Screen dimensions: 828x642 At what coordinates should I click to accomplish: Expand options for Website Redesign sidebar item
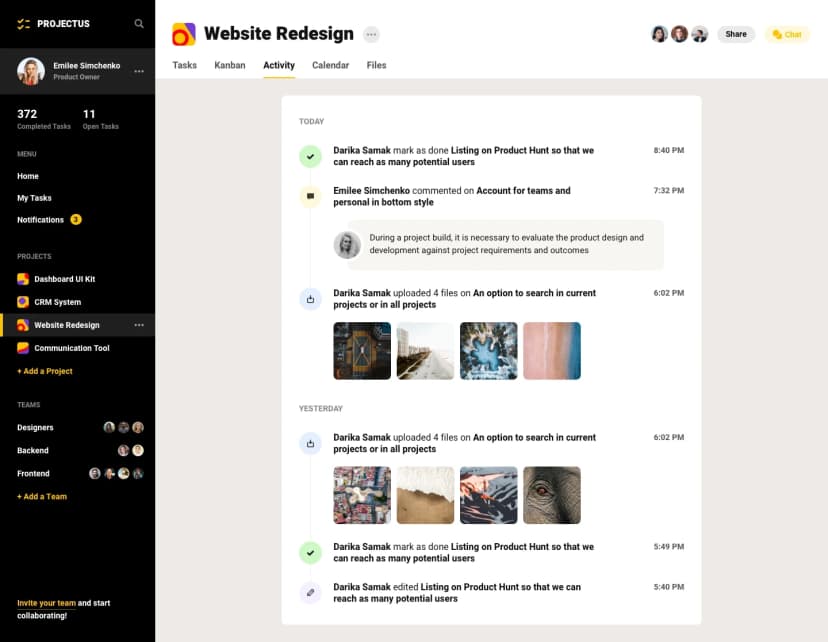click(139, 325)
